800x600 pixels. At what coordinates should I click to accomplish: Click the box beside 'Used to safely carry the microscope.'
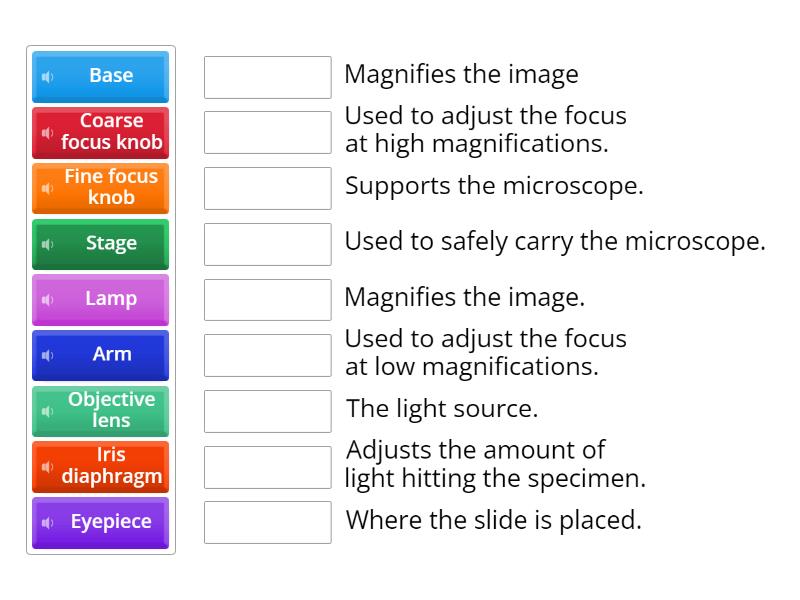tap(266, 243)
